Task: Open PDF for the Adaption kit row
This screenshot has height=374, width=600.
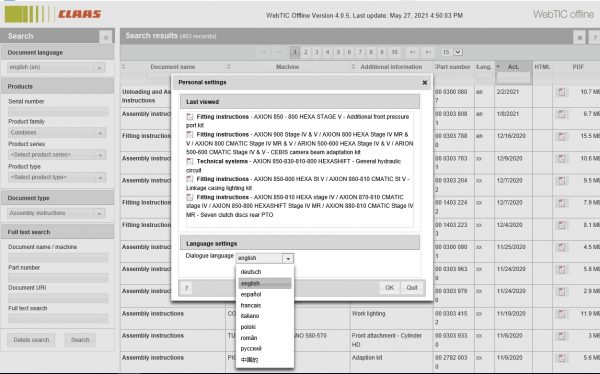Action: pos(561,358)
